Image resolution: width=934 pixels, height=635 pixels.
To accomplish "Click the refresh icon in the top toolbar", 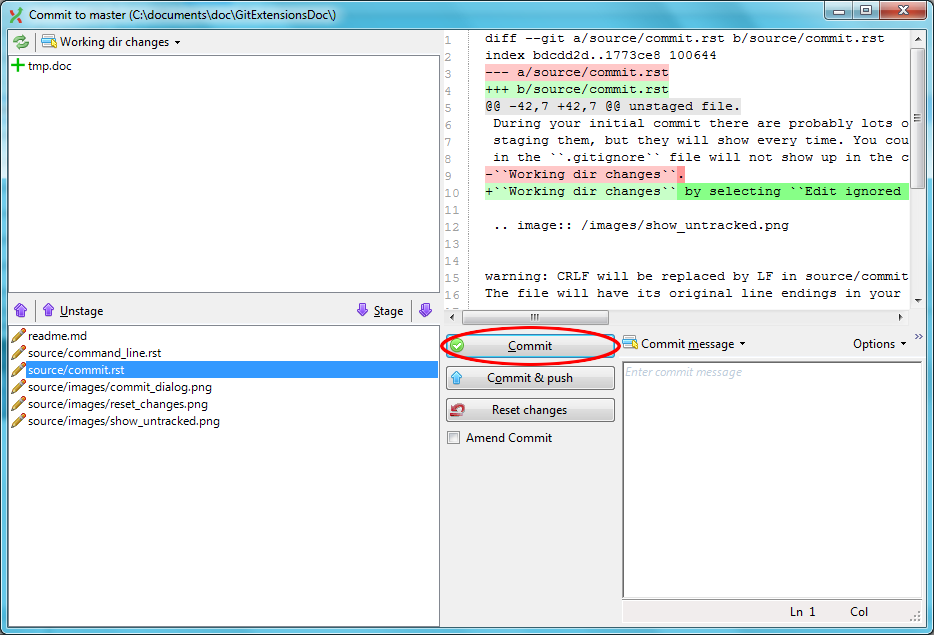I will point(21,42).
